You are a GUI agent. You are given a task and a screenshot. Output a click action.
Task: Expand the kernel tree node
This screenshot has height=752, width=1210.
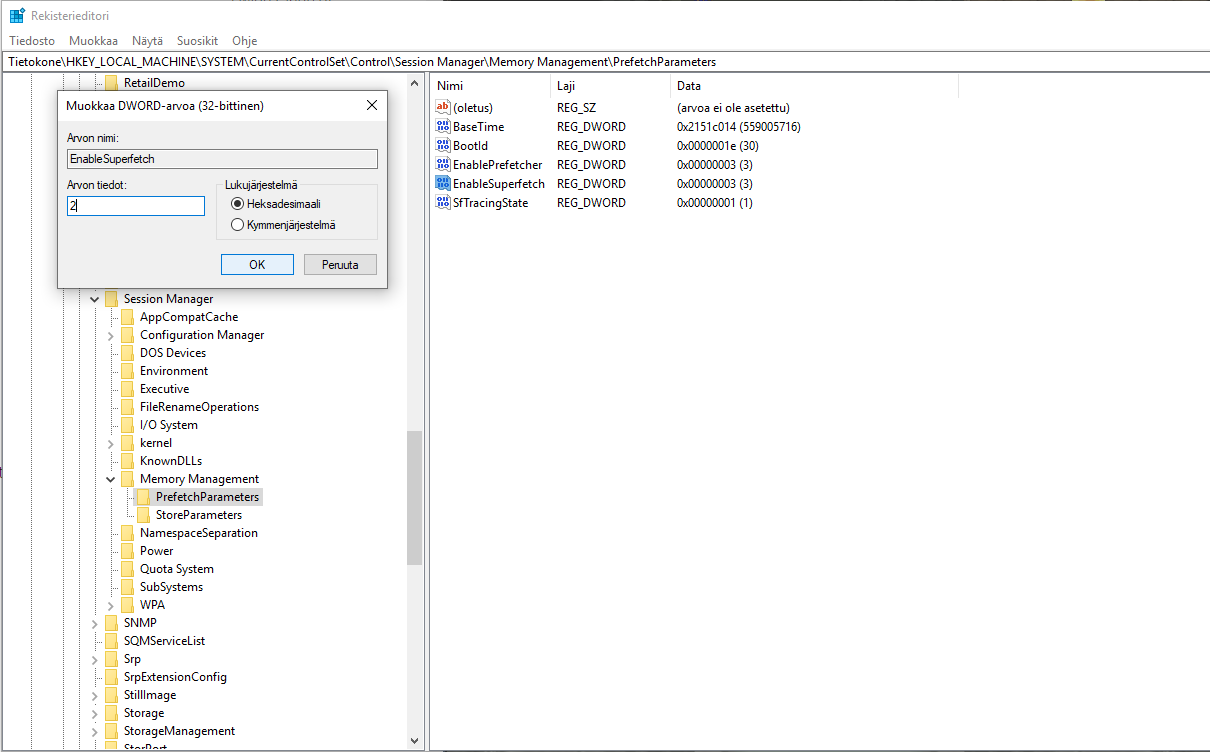tap(111, 443)
